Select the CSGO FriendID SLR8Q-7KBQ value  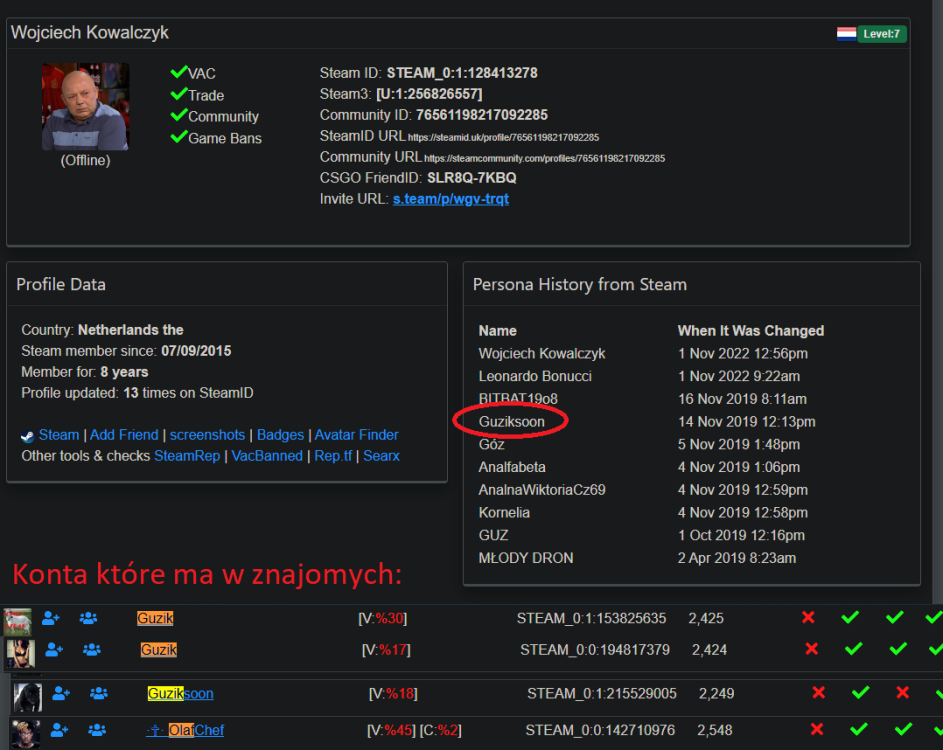point(472,178)
